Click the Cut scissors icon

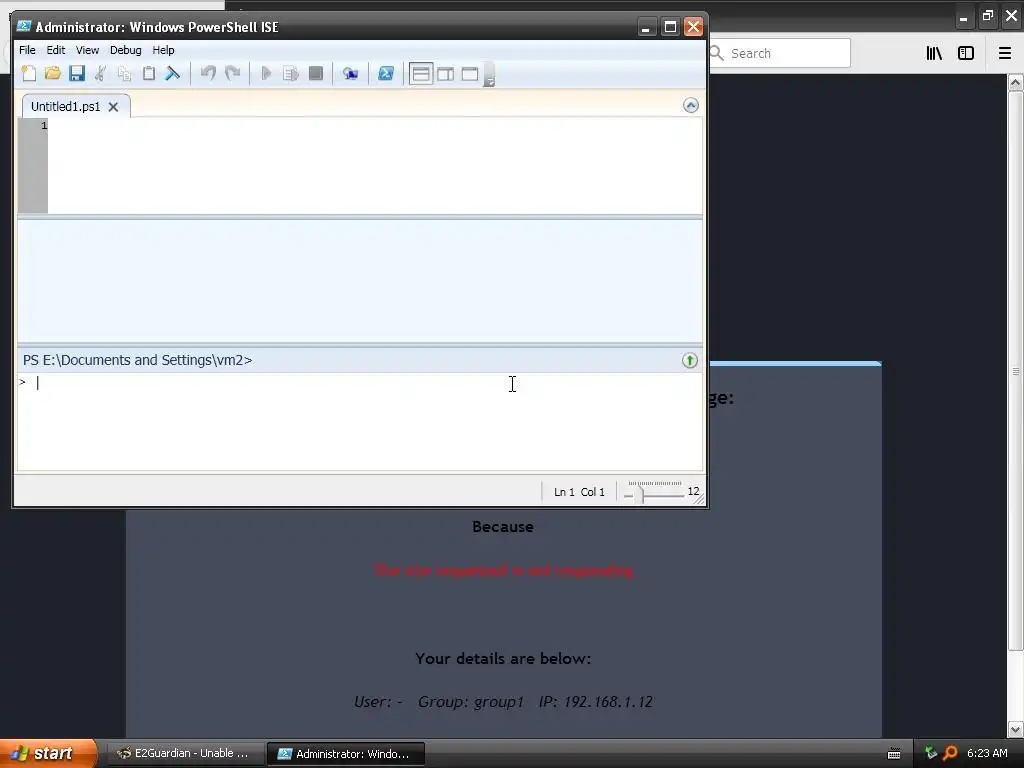(101, 73)
